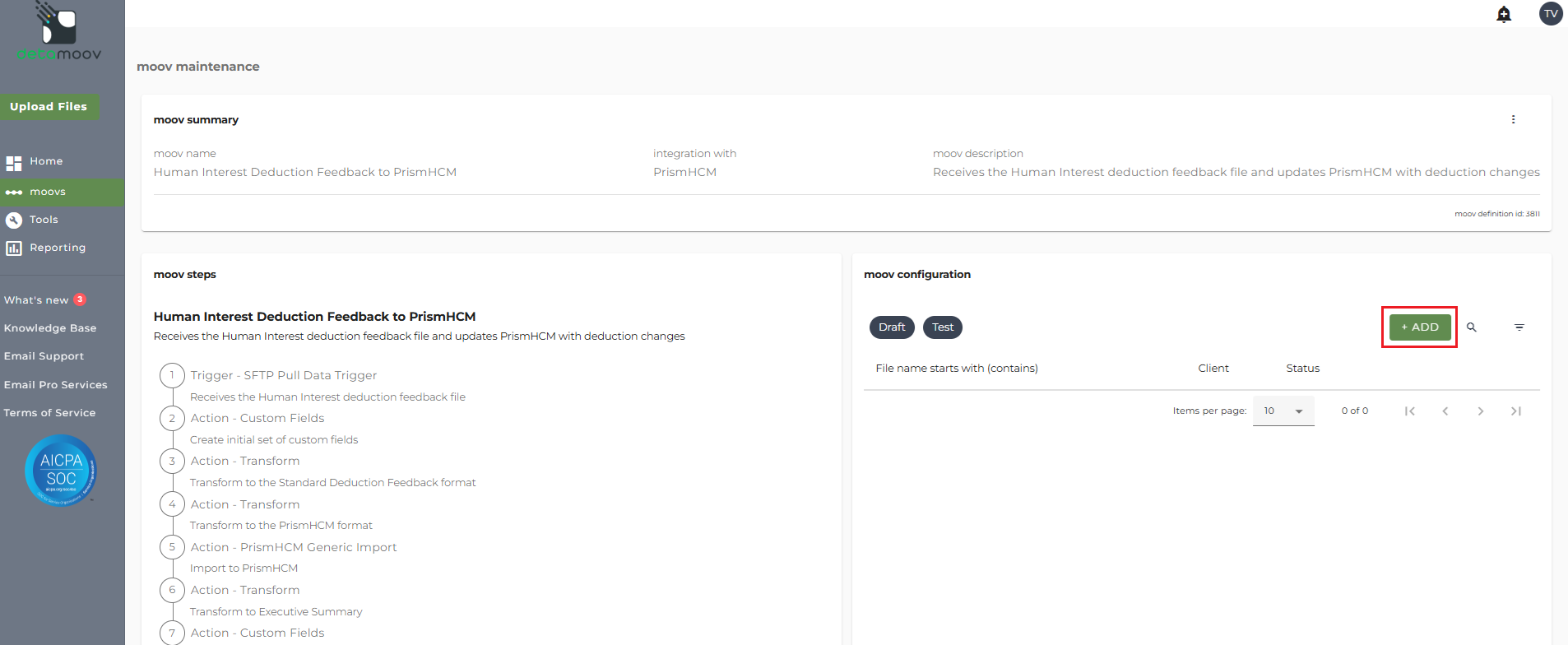Open the Email Support link
This screenshot has height=645, width=1568.
click(x=44, y=356)
